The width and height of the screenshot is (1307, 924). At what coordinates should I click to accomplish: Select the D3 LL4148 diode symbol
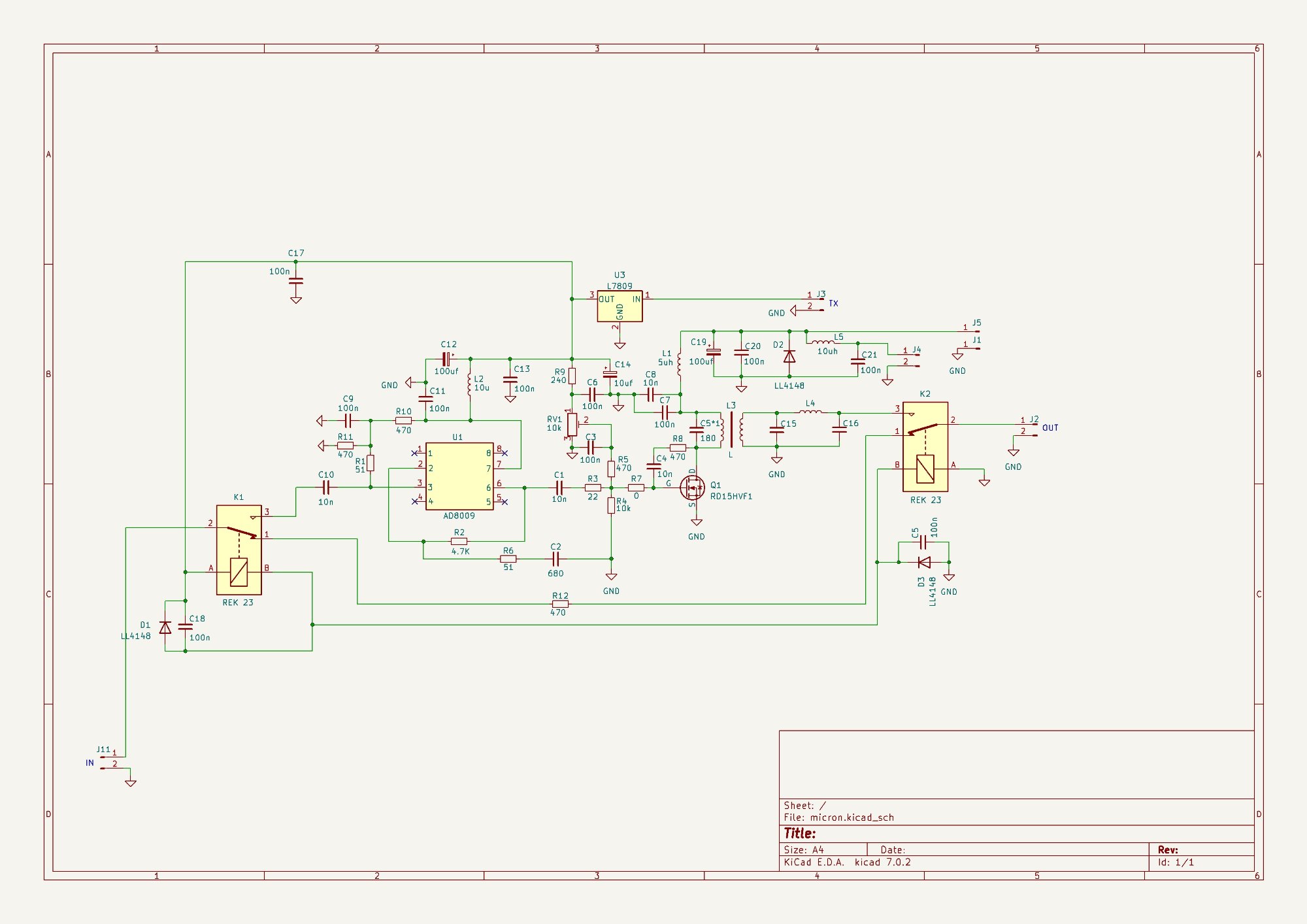(924, 562)
